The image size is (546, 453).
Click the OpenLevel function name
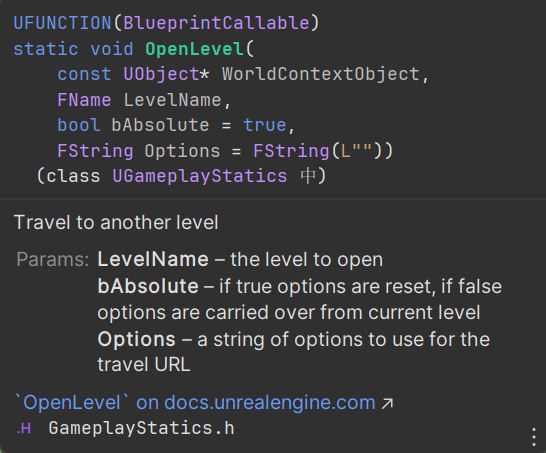[195, 49]
